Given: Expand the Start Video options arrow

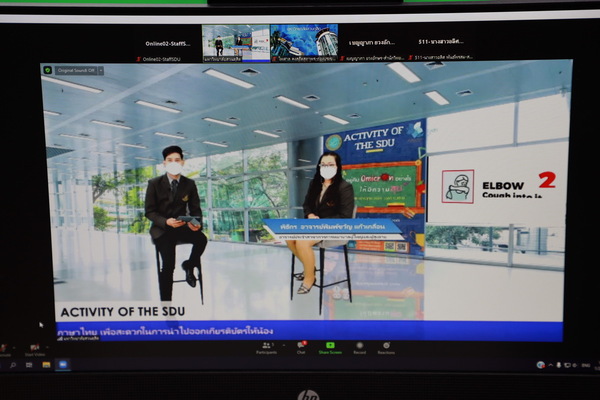Looking at the screenshot, I should pyautogui.click(x=47, y=345).
